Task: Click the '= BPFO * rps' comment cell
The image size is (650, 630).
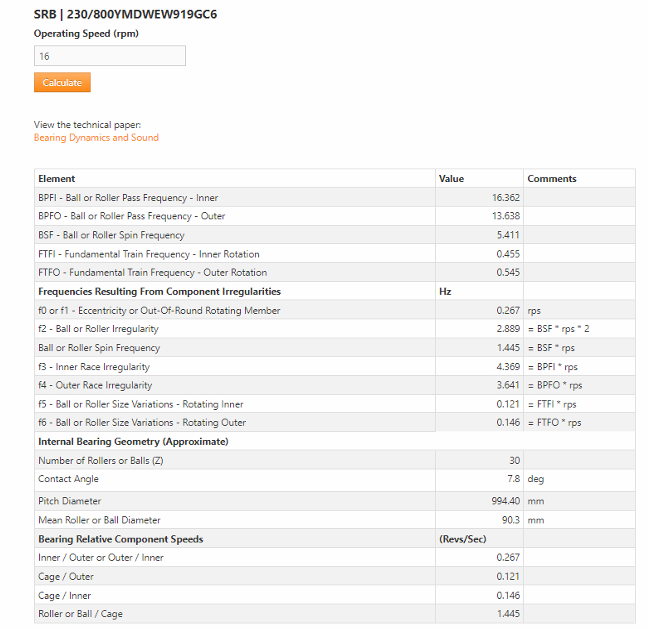Action: point(554,385)
